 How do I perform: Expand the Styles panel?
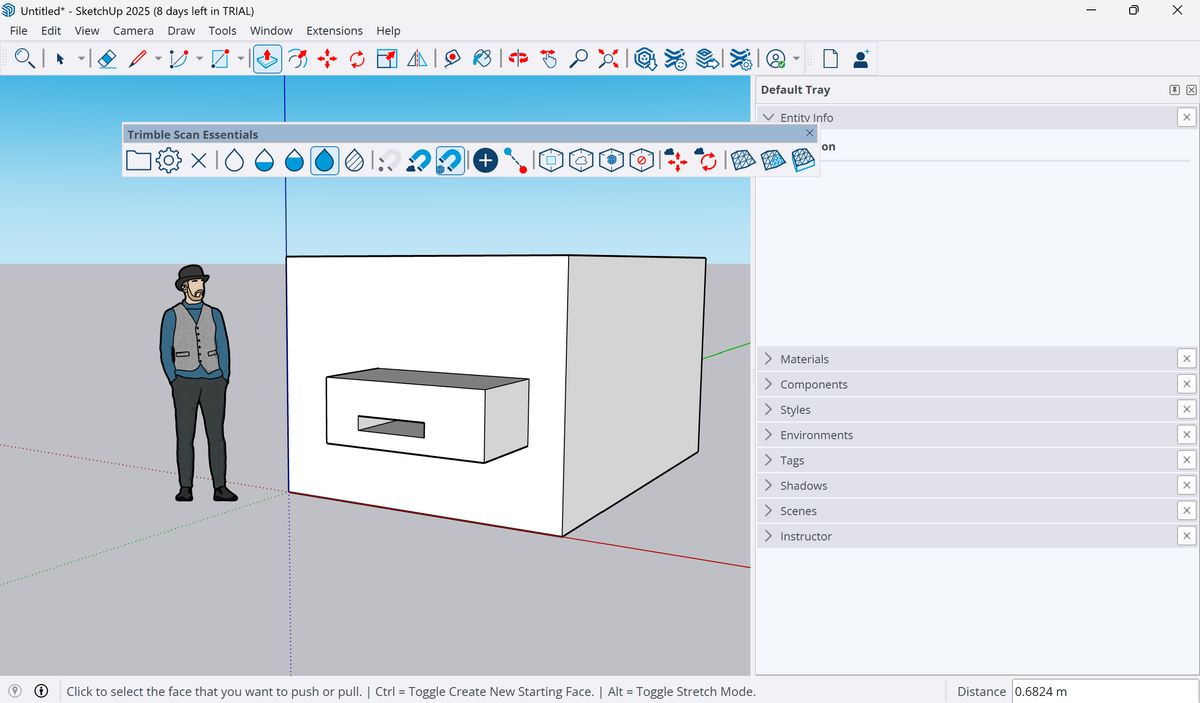[967, 410]
